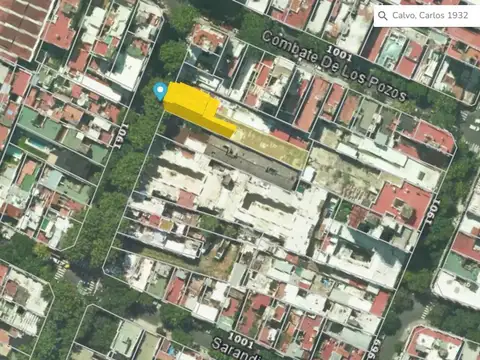The width and height of the screenshot is (480, 360).
Task: Click the 1001 label near Combate De Los Pozos
Action: (x=339, y=53)
